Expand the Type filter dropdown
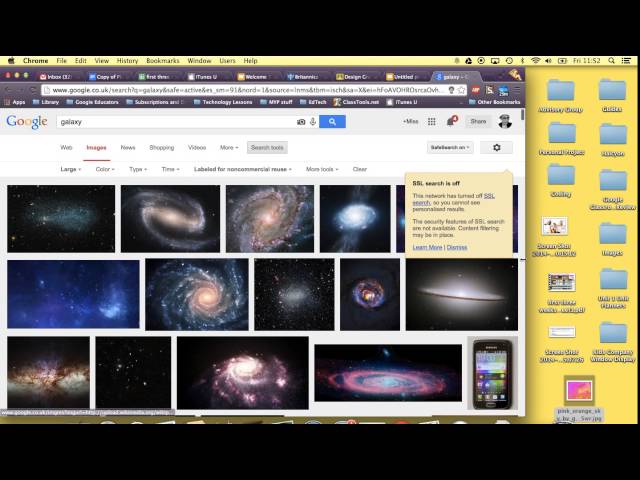Viewport: 640px width, 480px height. click(x=138, y=169)
